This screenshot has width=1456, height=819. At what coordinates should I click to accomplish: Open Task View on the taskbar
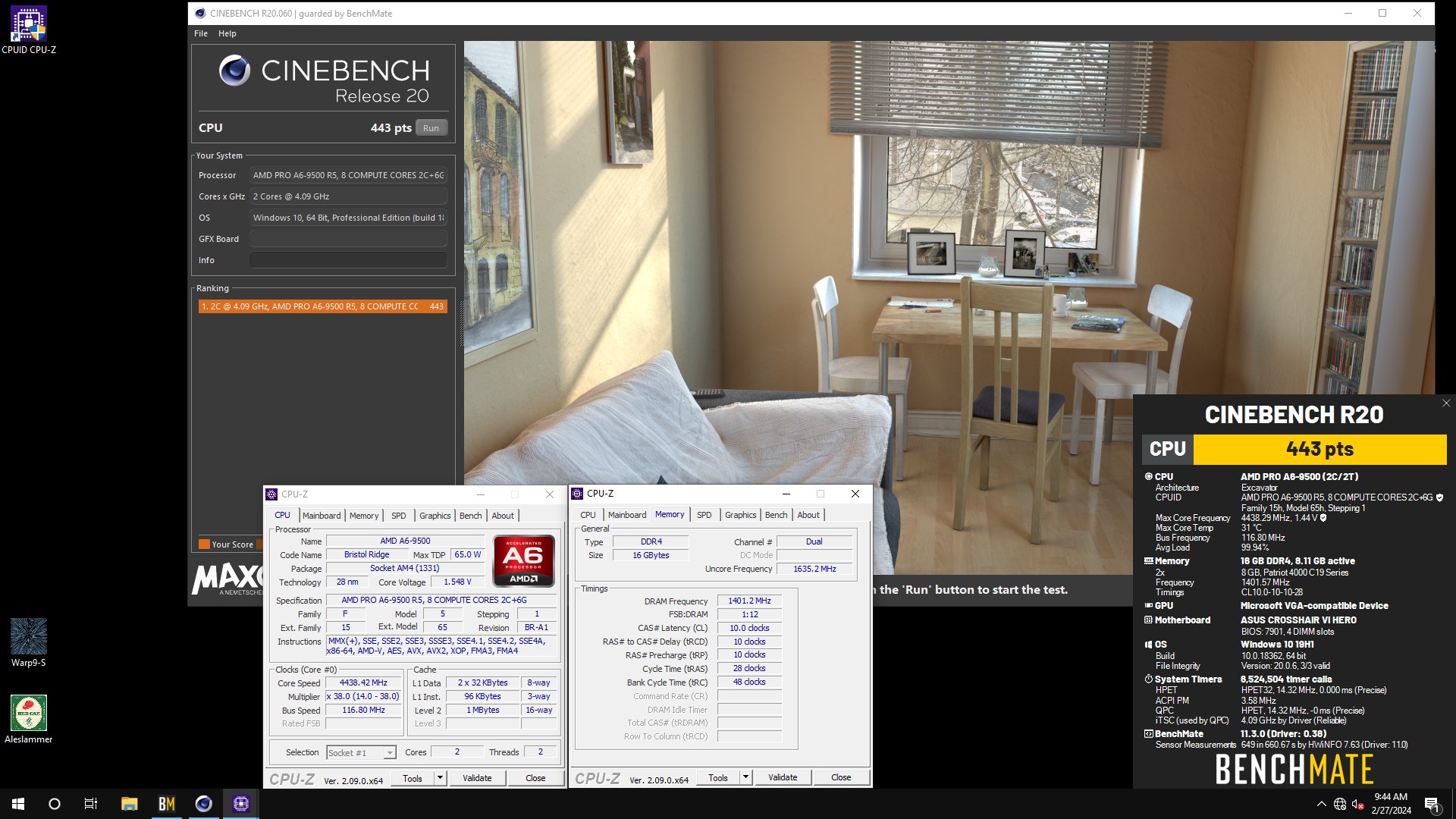(x=91, y=804)
